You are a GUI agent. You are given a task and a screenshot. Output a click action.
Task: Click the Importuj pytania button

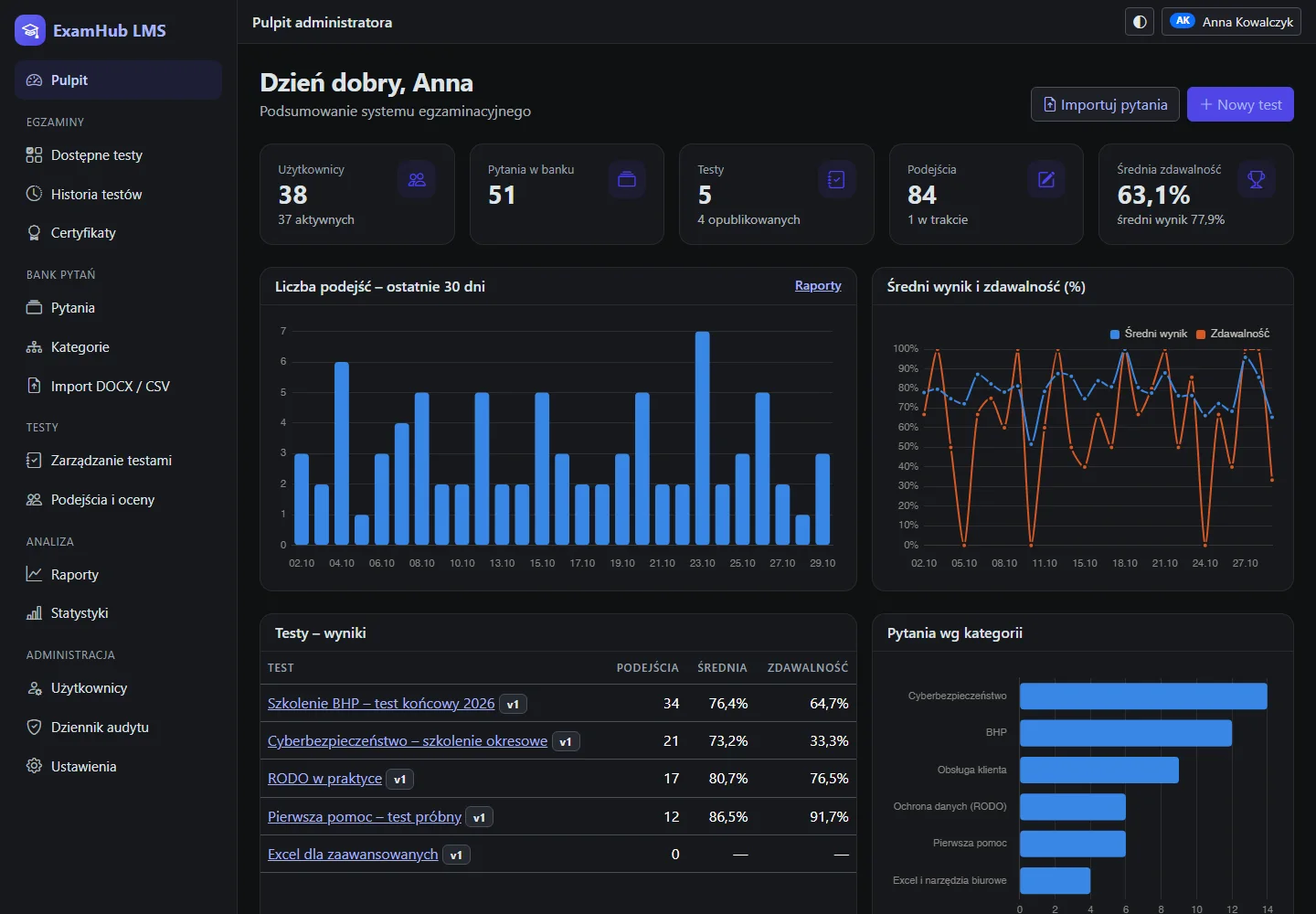[x=1105, y=104]
